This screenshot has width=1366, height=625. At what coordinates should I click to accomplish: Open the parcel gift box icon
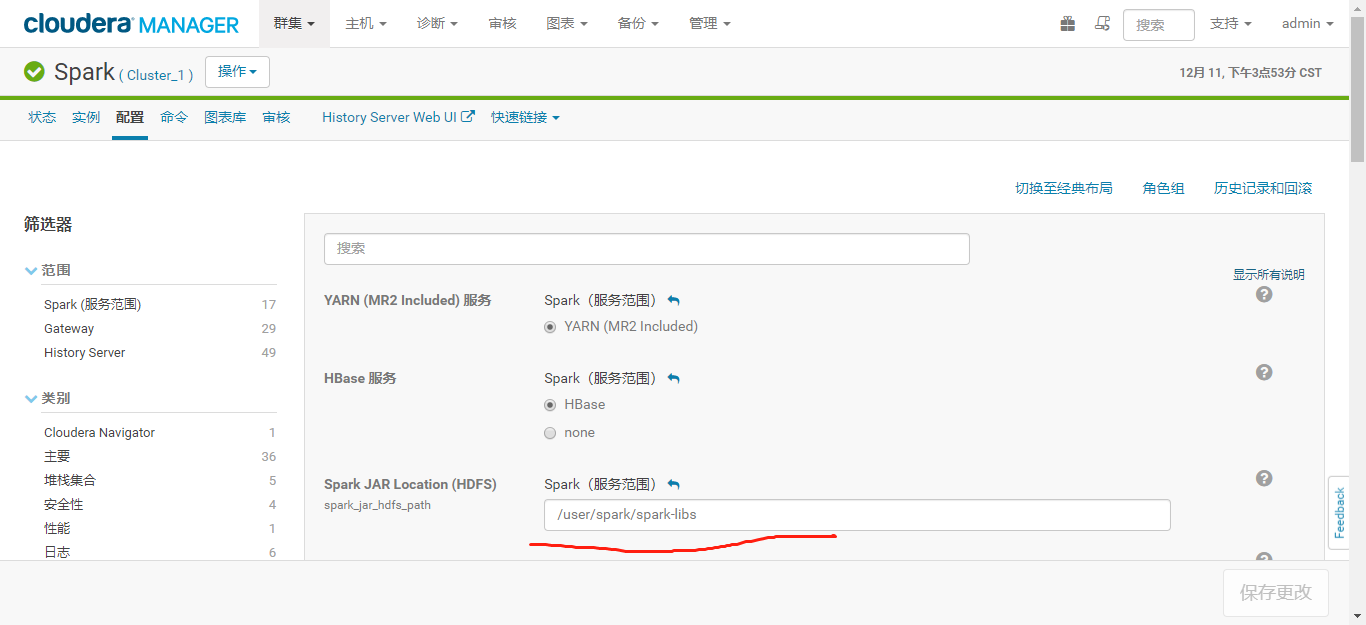pos(1068,24)
